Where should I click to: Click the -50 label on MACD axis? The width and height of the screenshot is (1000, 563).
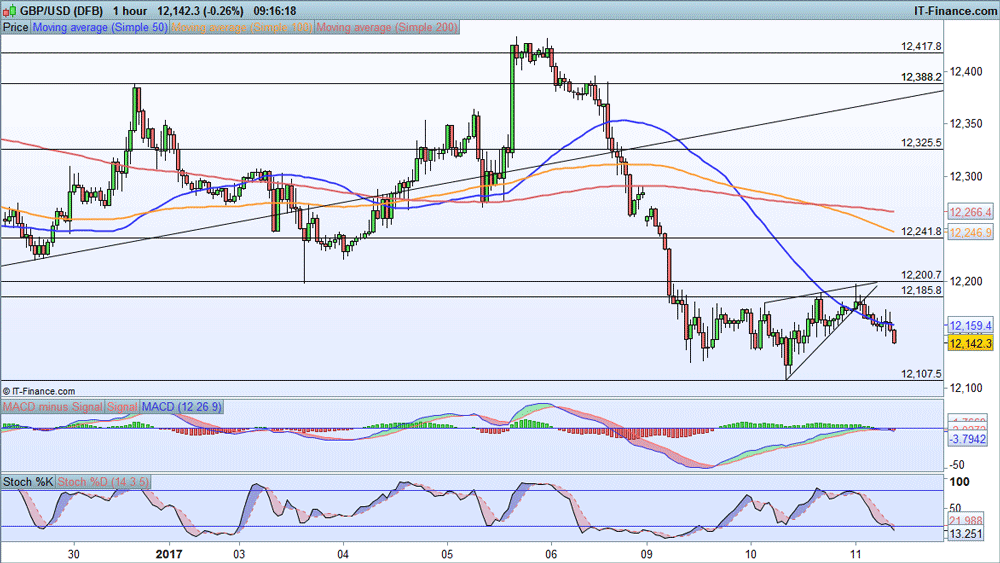[x=957, y=465]
